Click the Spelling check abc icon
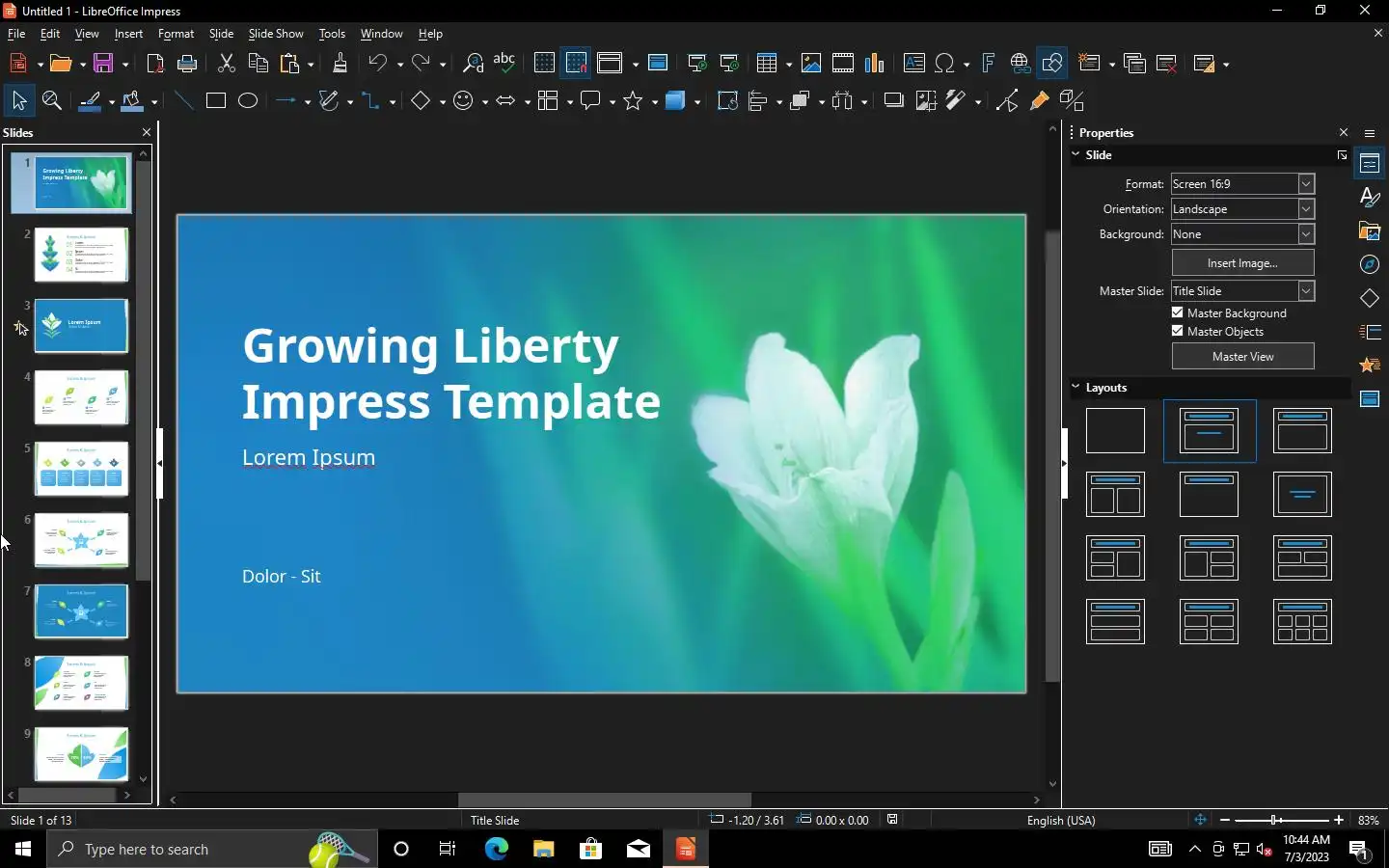The image size is (1389, 868). point(504,64)
